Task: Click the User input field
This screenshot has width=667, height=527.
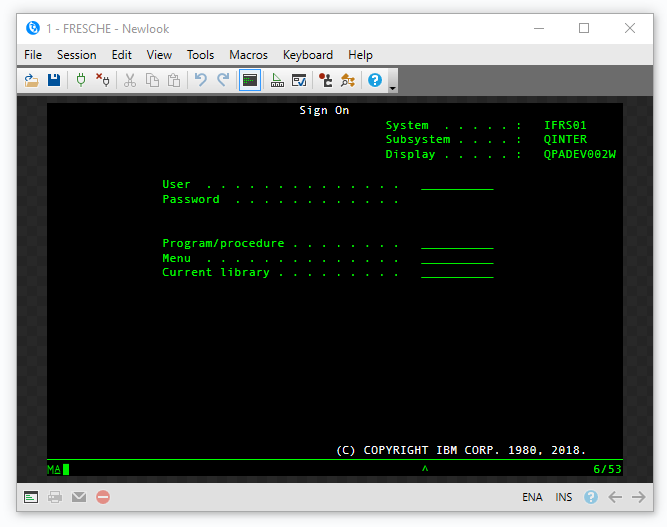Action: coord(457,185)
